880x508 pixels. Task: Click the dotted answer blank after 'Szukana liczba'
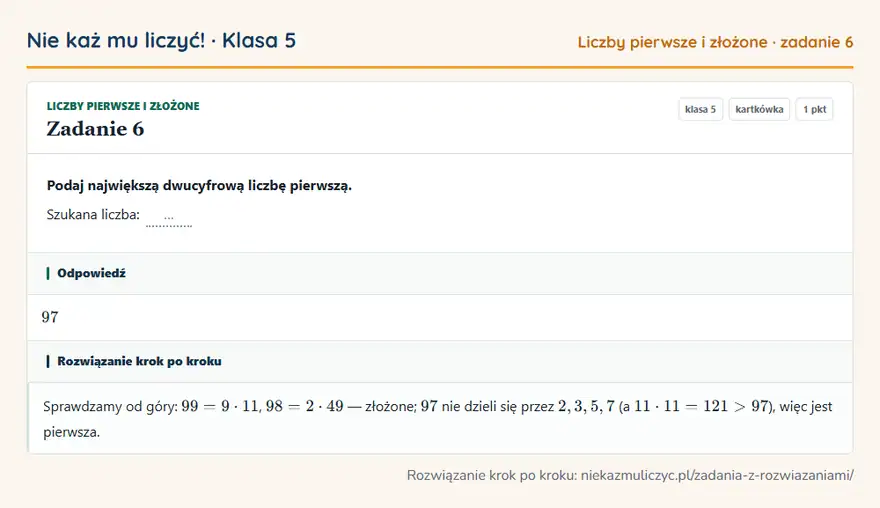[x=169, y=218]
